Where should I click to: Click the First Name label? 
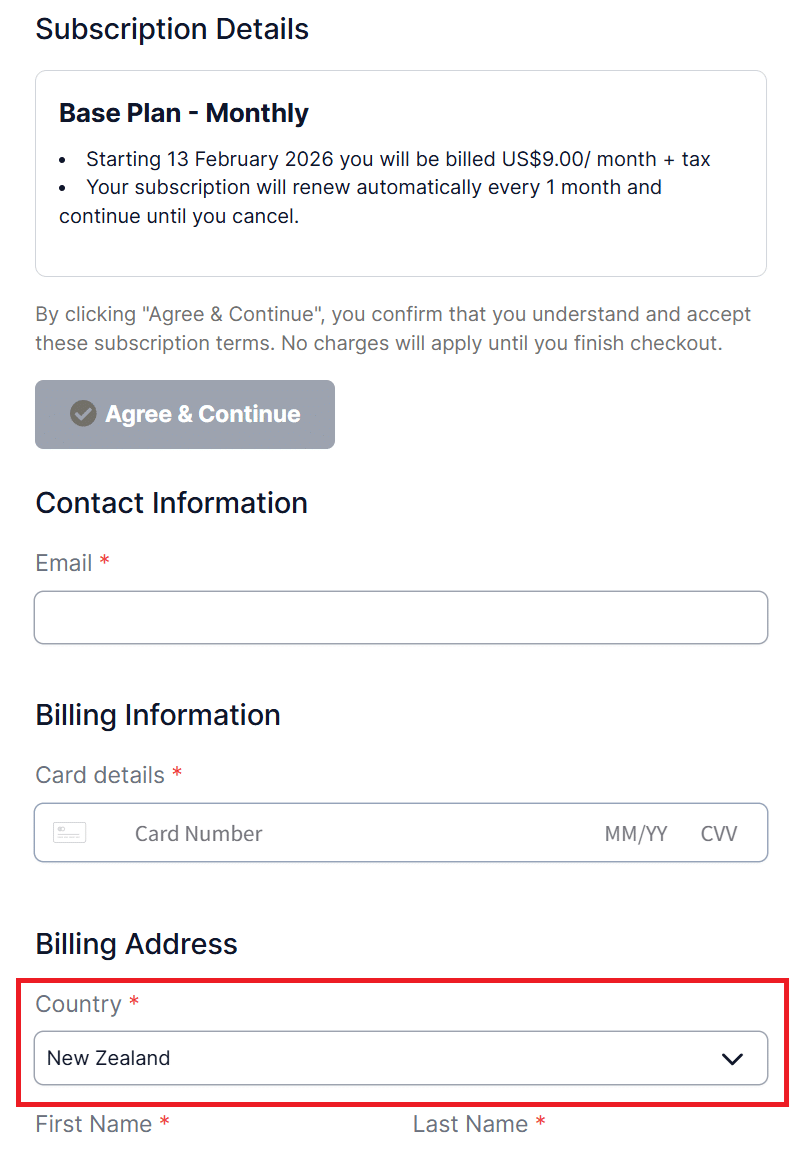click(94, 1124)
